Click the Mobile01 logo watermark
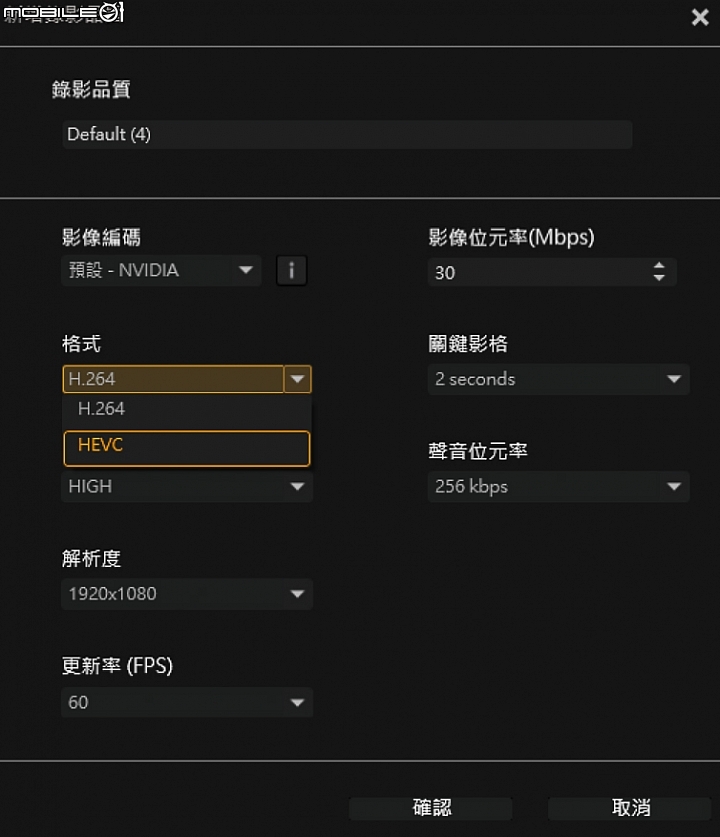The image size is (720, 837). pyautogui.click(x=64, y=13)
